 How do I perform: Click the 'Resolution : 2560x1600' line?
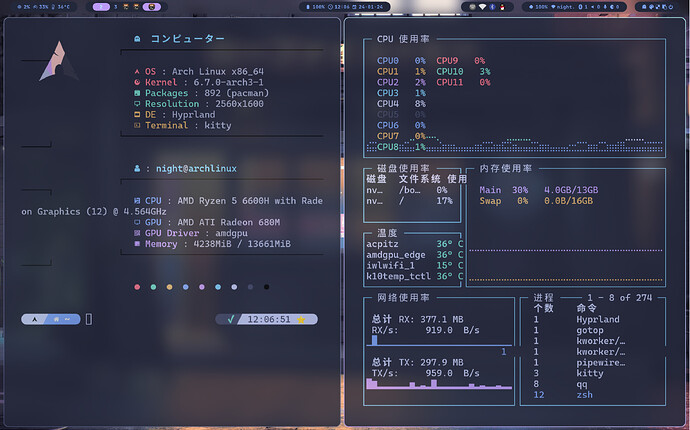[x=199, y=104]
